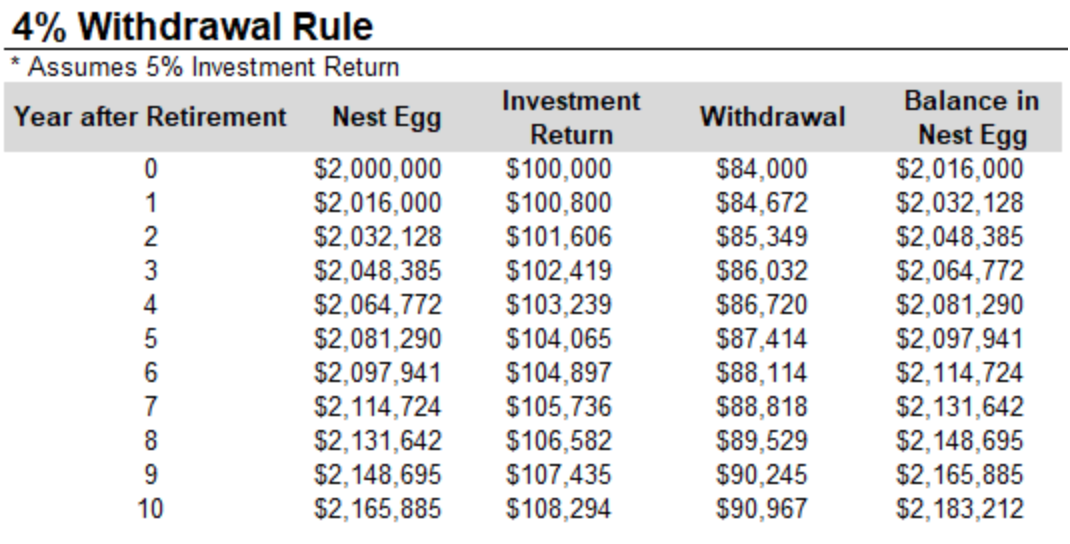Click the $2,183,212 final balance cell
This screenshot has width=1070, height=544.
tap(959, 509)
